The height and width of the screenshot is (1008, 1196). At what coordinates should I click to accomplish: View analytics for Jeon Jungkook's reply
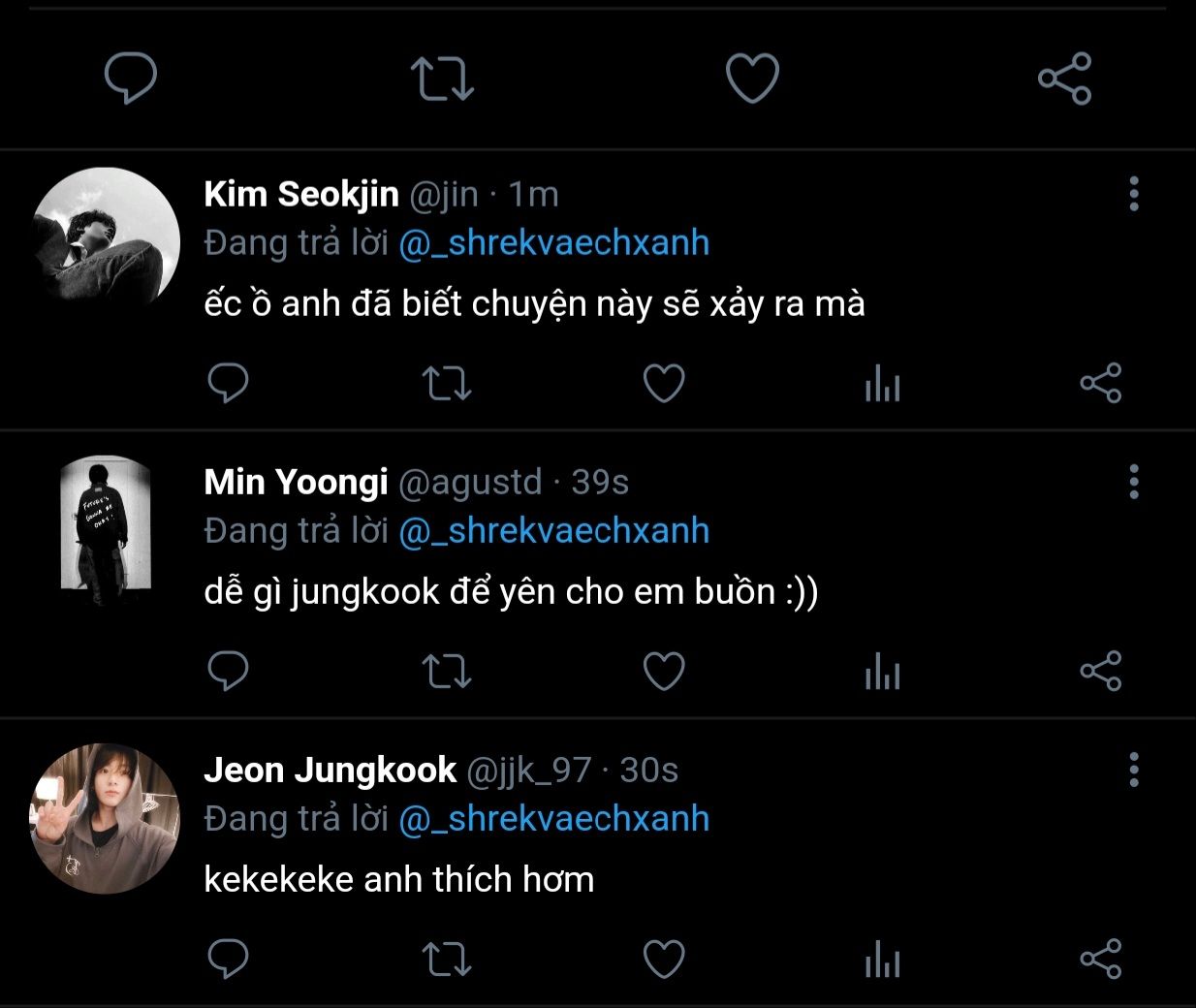click(x=882, y=961)
